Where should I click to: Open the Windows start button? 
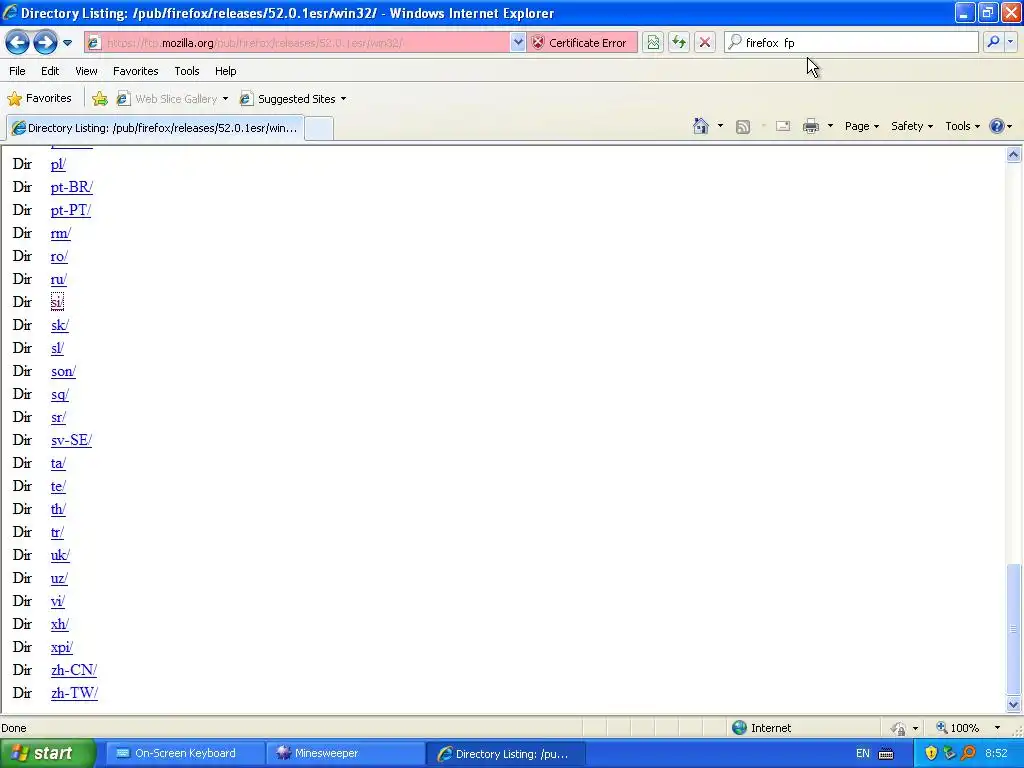pos(47,753)
